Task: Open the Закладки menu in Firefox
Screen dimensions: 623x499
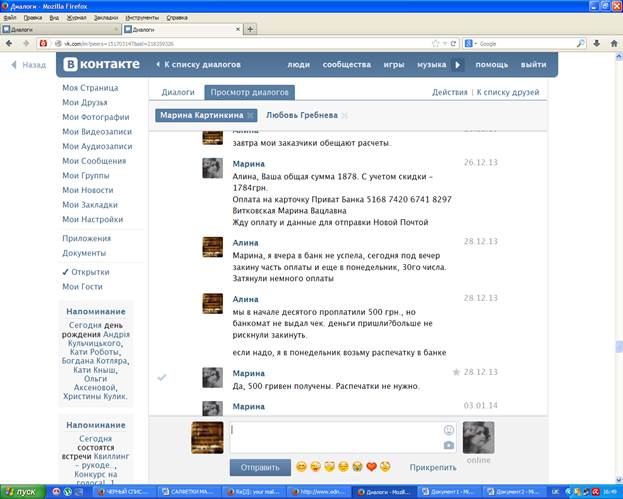Action: tap(106, 17)
